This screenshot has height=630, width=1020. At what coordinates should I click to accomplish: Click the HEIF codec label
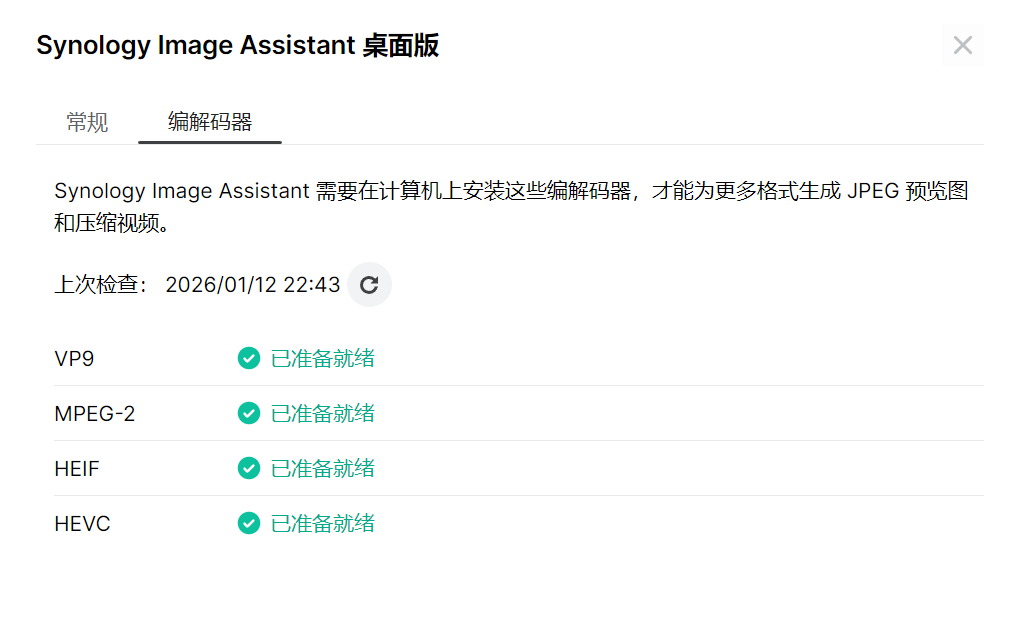(77, 468)
